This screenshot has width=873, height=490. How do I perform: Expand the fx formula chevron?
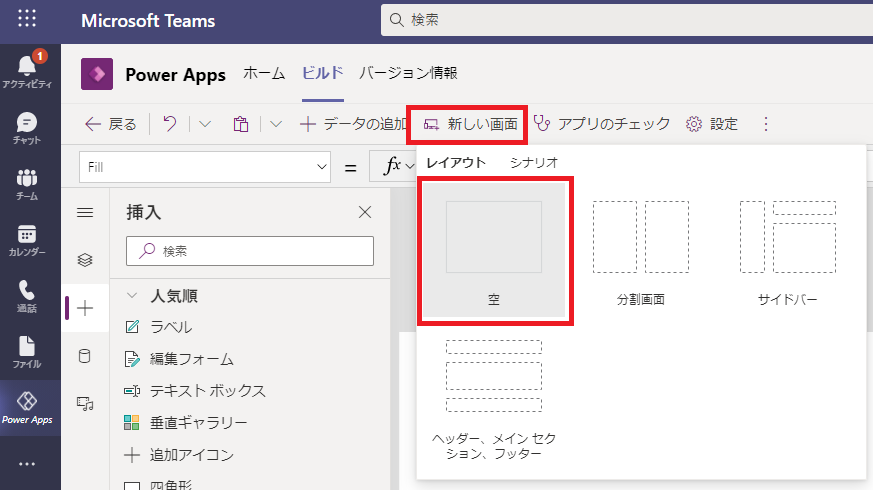coord(410,166)
